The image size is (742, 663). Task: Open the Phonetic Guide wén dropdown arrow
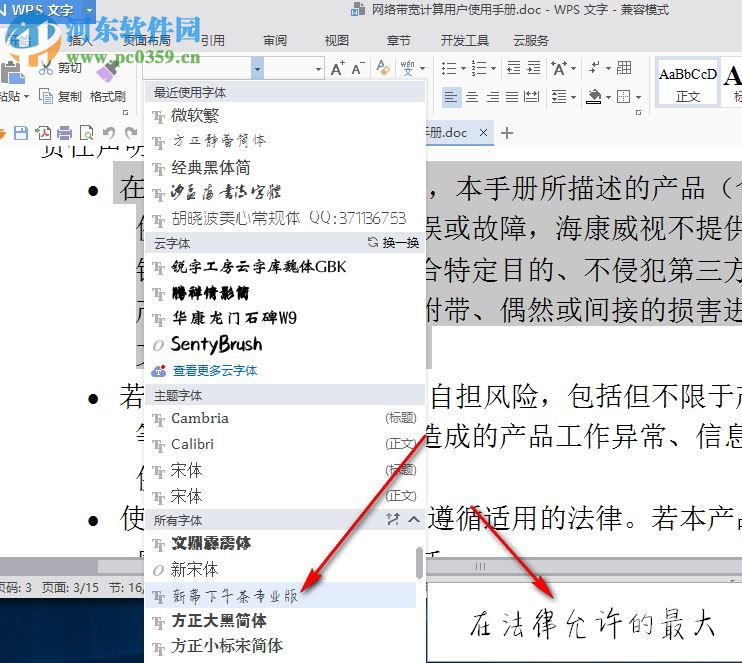pos(422,69)
